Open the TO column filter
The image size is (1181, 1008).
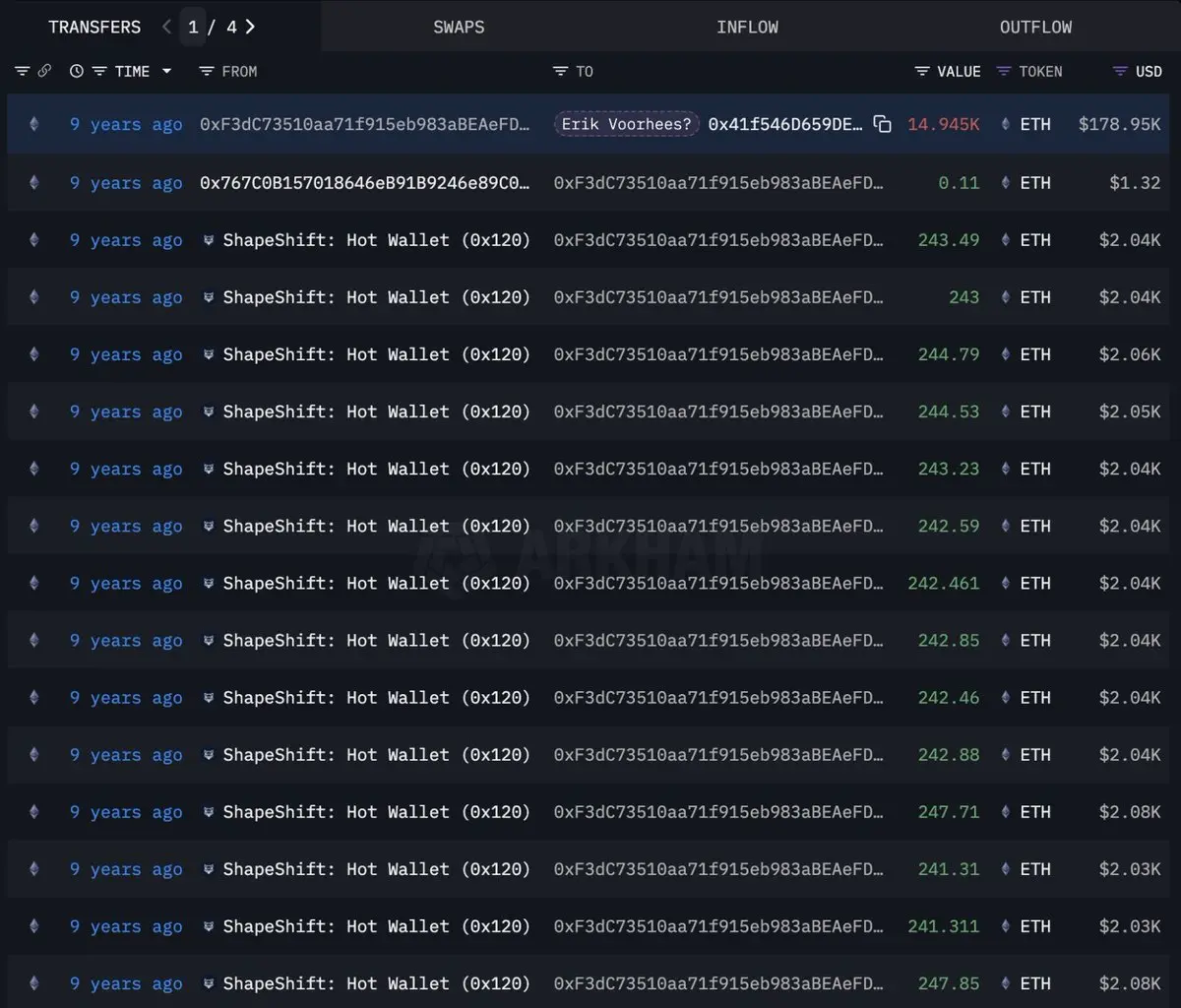pos(560,71)
